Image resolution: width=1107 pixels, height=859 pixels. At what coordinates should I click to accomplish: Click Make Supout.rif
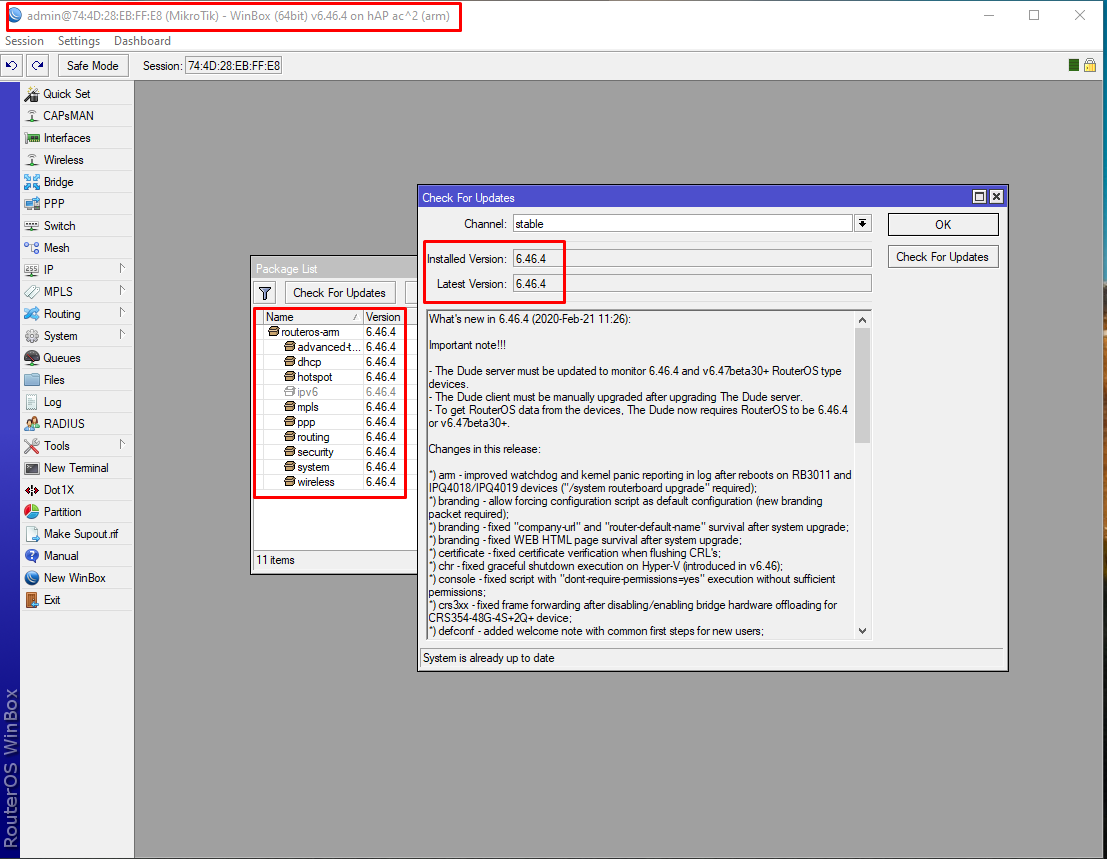pos(77,534)
